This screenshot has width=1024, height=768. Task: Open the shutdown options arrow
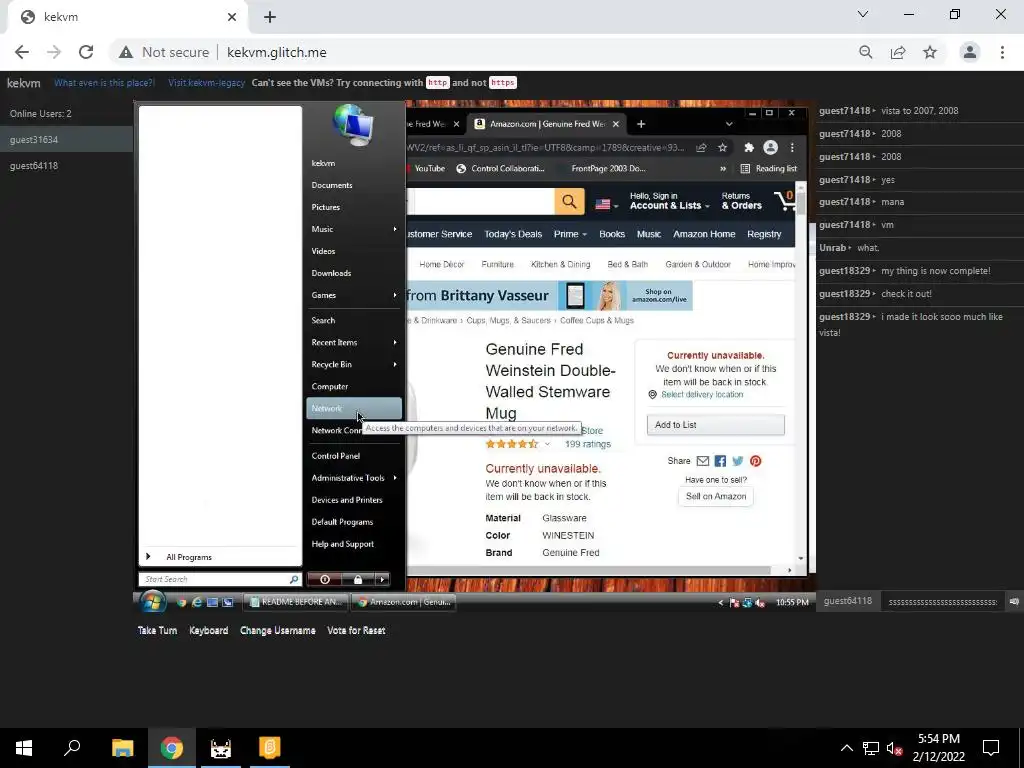tap(382, 579)
